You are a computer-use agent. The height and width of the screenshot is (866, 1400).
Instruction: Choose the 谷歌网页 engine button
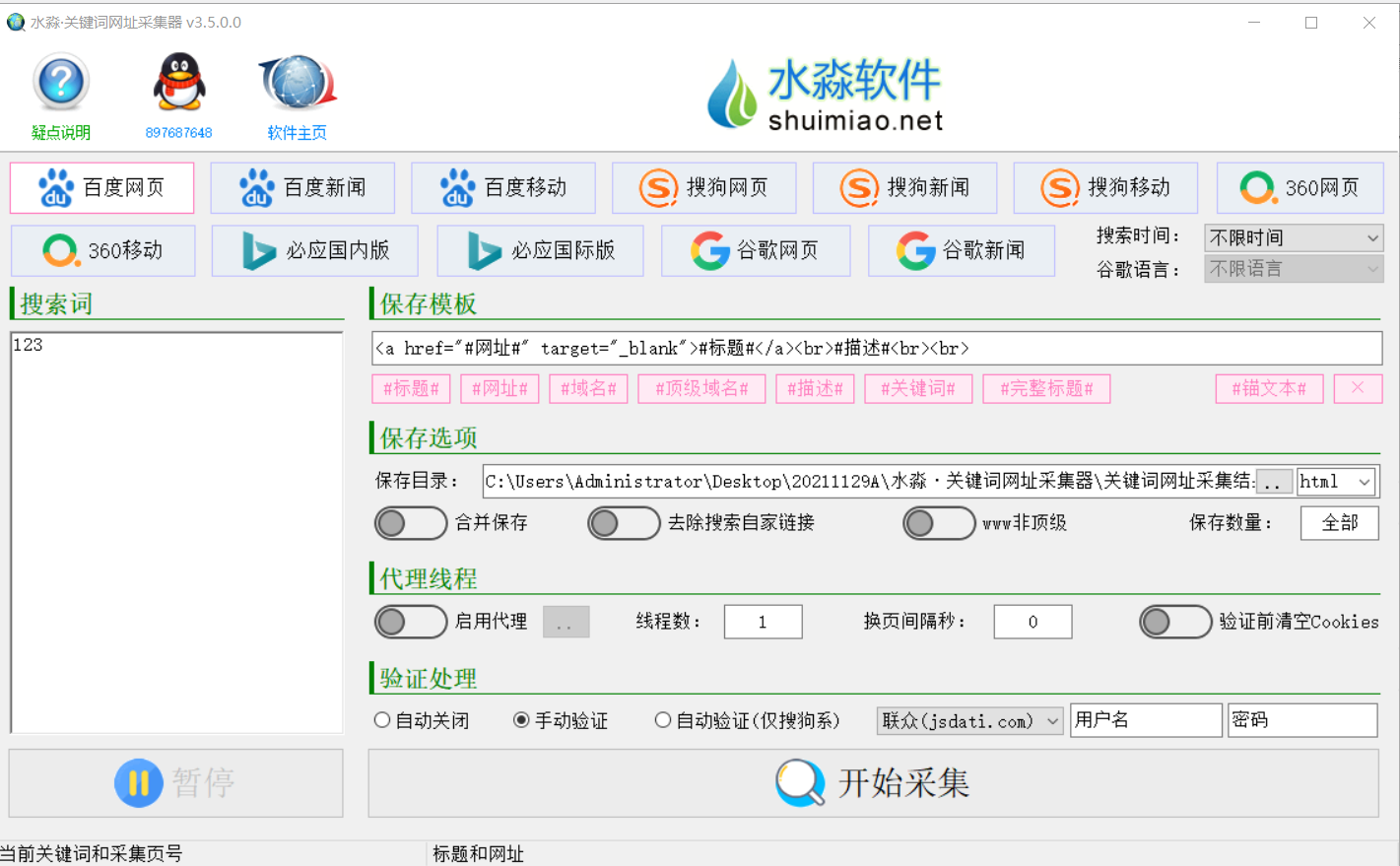click(x=757, y=251)
